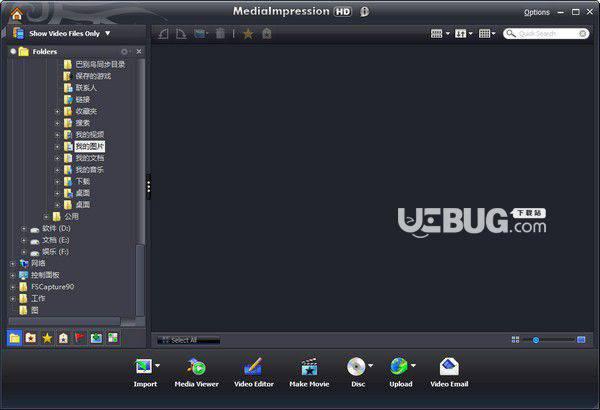Expand the 网络 node
The height and width of the screenshot is (410, 600).
click(13, 264)
